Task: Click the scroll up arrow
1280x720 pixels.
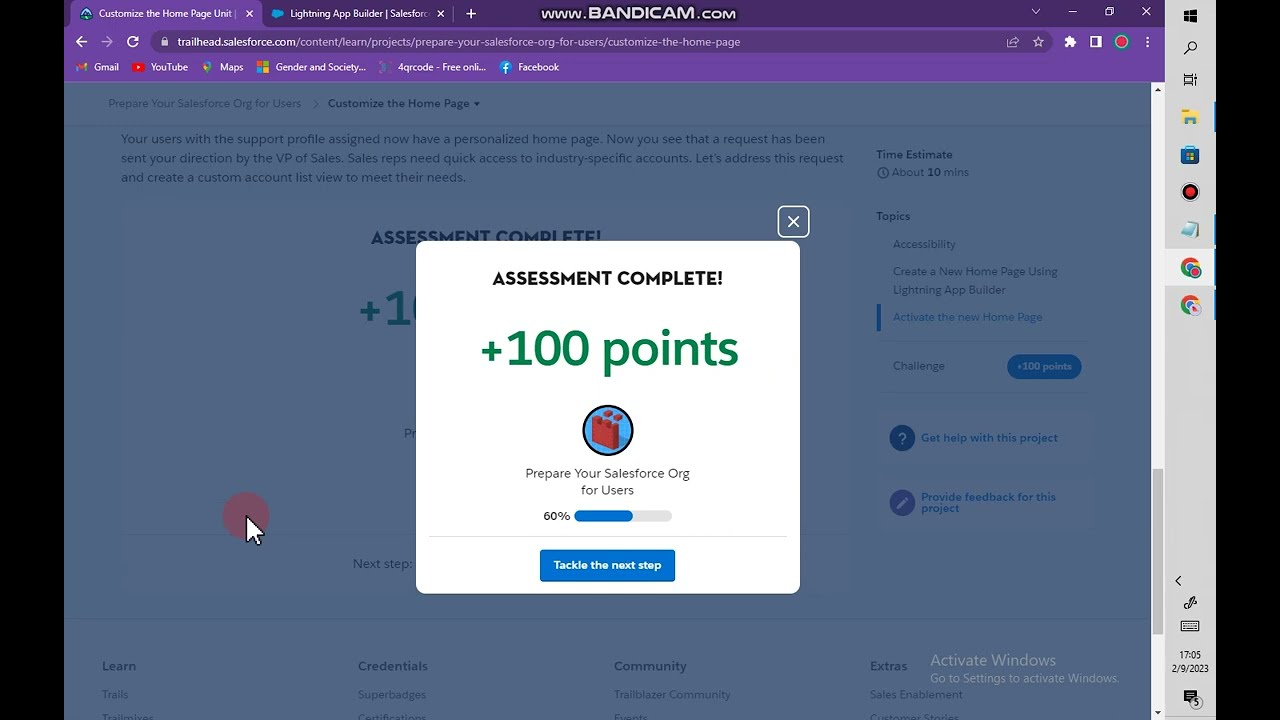Action: (x=1158, y=90)
